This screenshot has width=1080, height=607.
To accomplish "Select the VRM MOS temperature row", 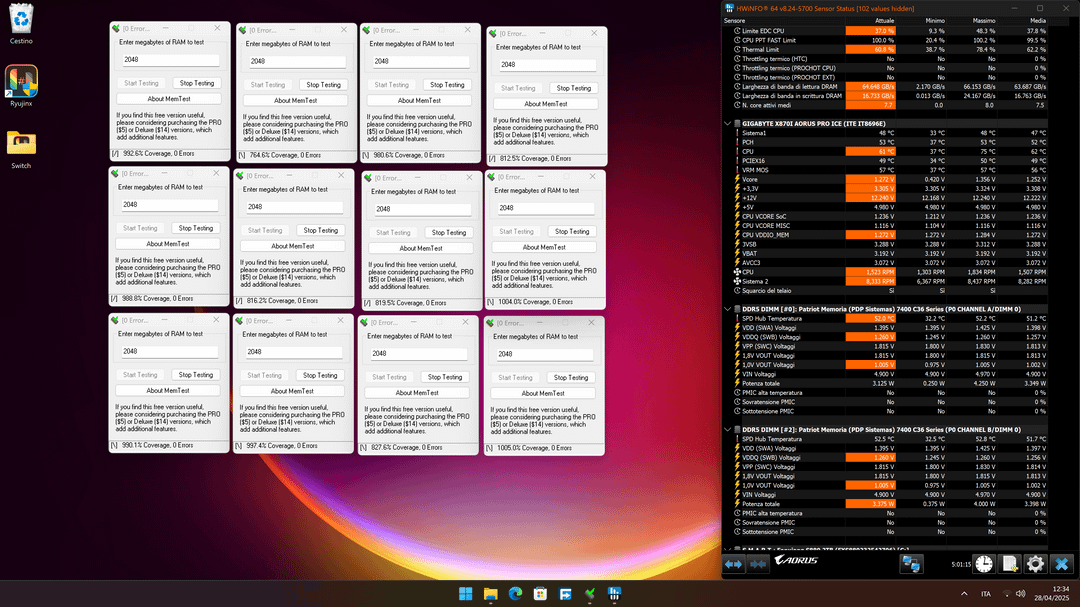I will [x=885, y=170].
